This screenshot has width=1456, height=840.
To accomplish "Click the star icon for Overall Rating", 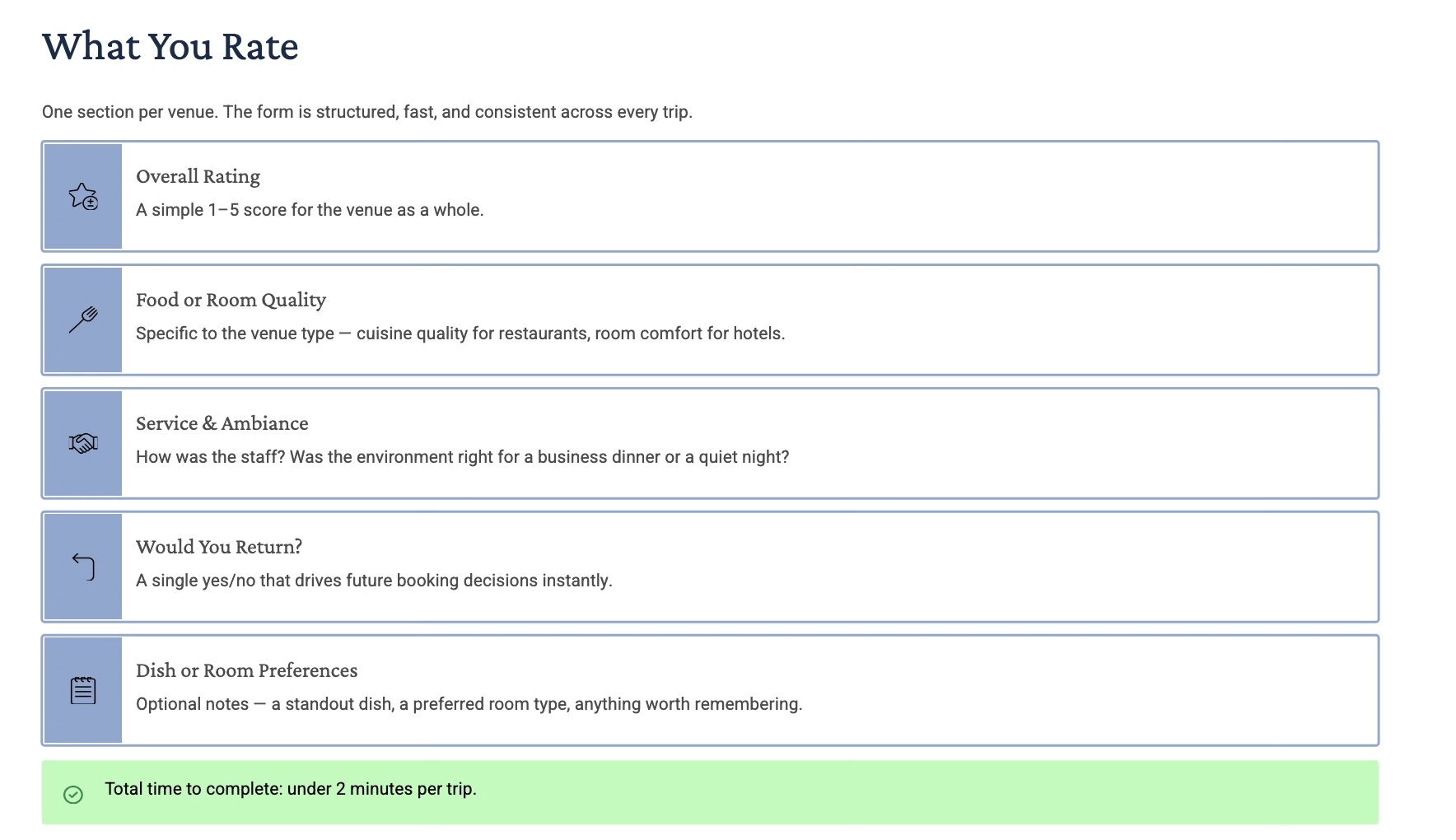I will pos(83,196).
